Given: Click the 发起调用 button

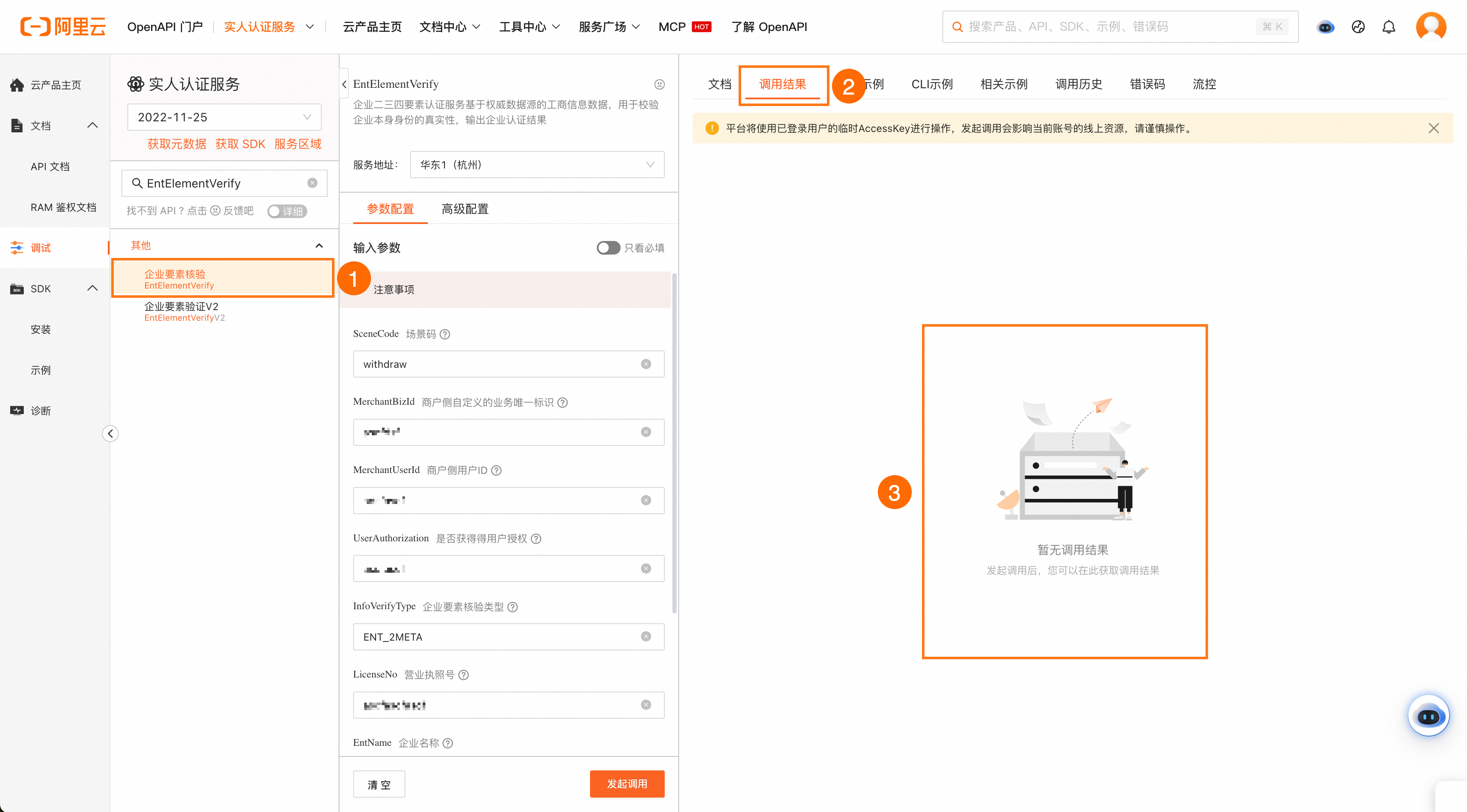Looking at the screenshot, I should click(x=627, y=784).
